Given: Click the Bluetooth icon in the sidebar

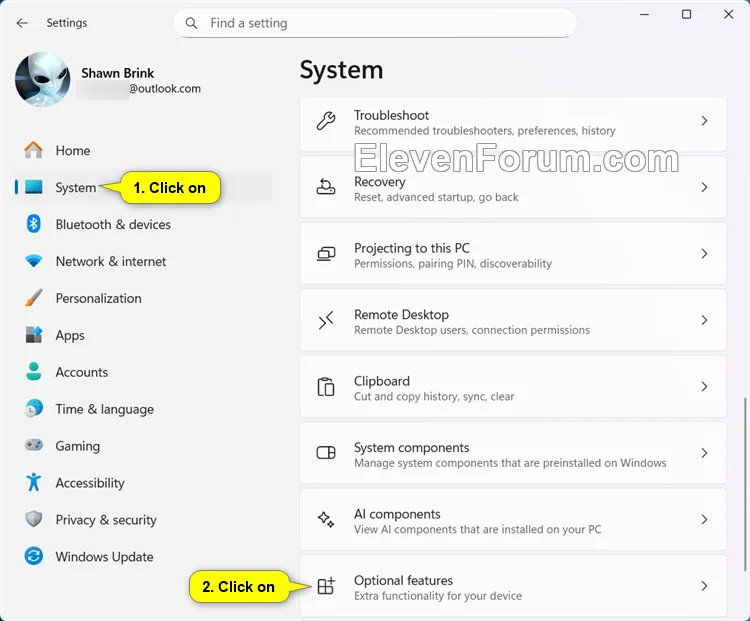Looking at the screenshot, I should [x=33, y=224].
